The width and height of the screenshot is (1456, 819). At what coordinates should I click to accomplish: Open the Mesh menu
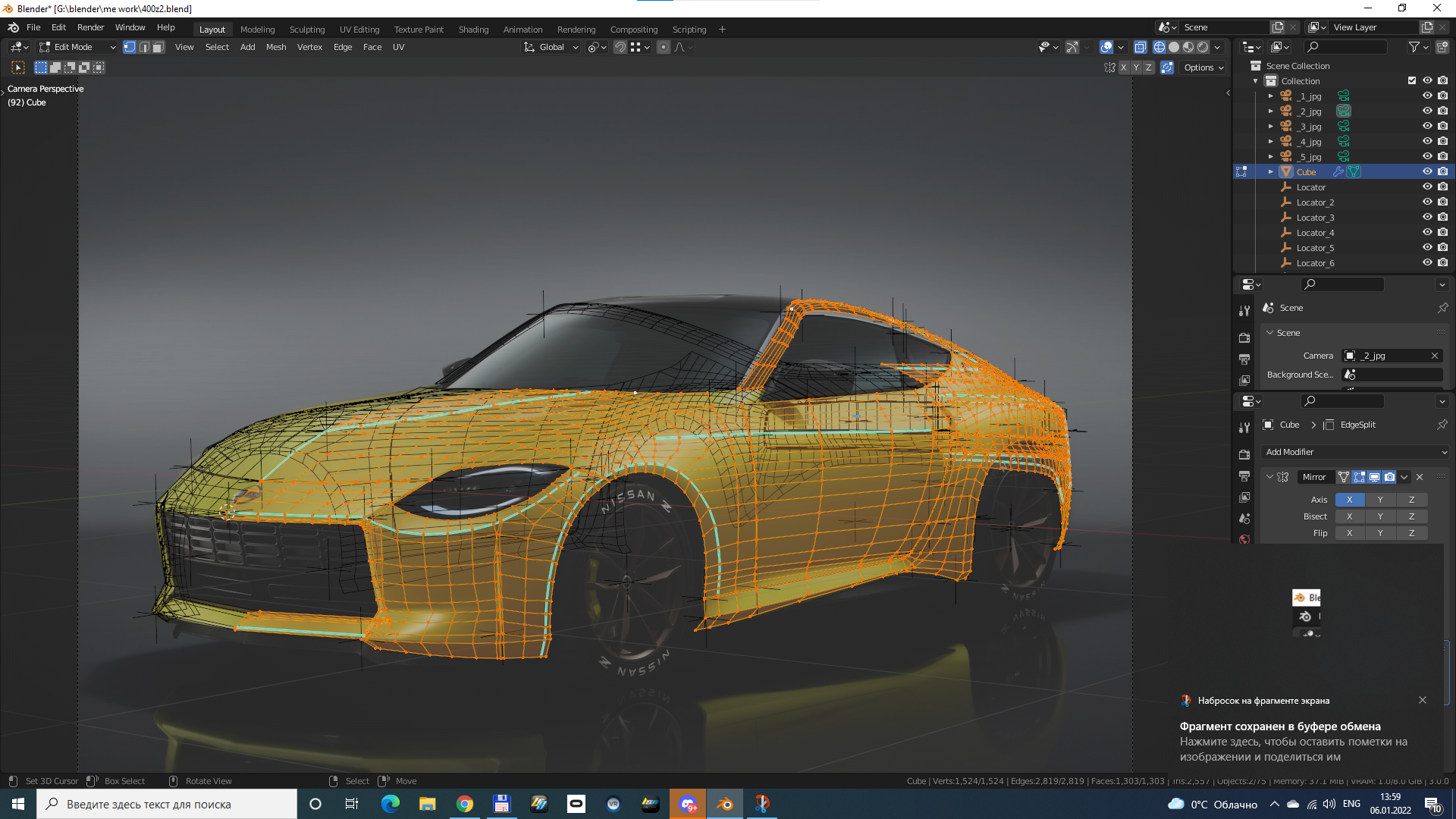pyautogui.click(x=276, y=47)
